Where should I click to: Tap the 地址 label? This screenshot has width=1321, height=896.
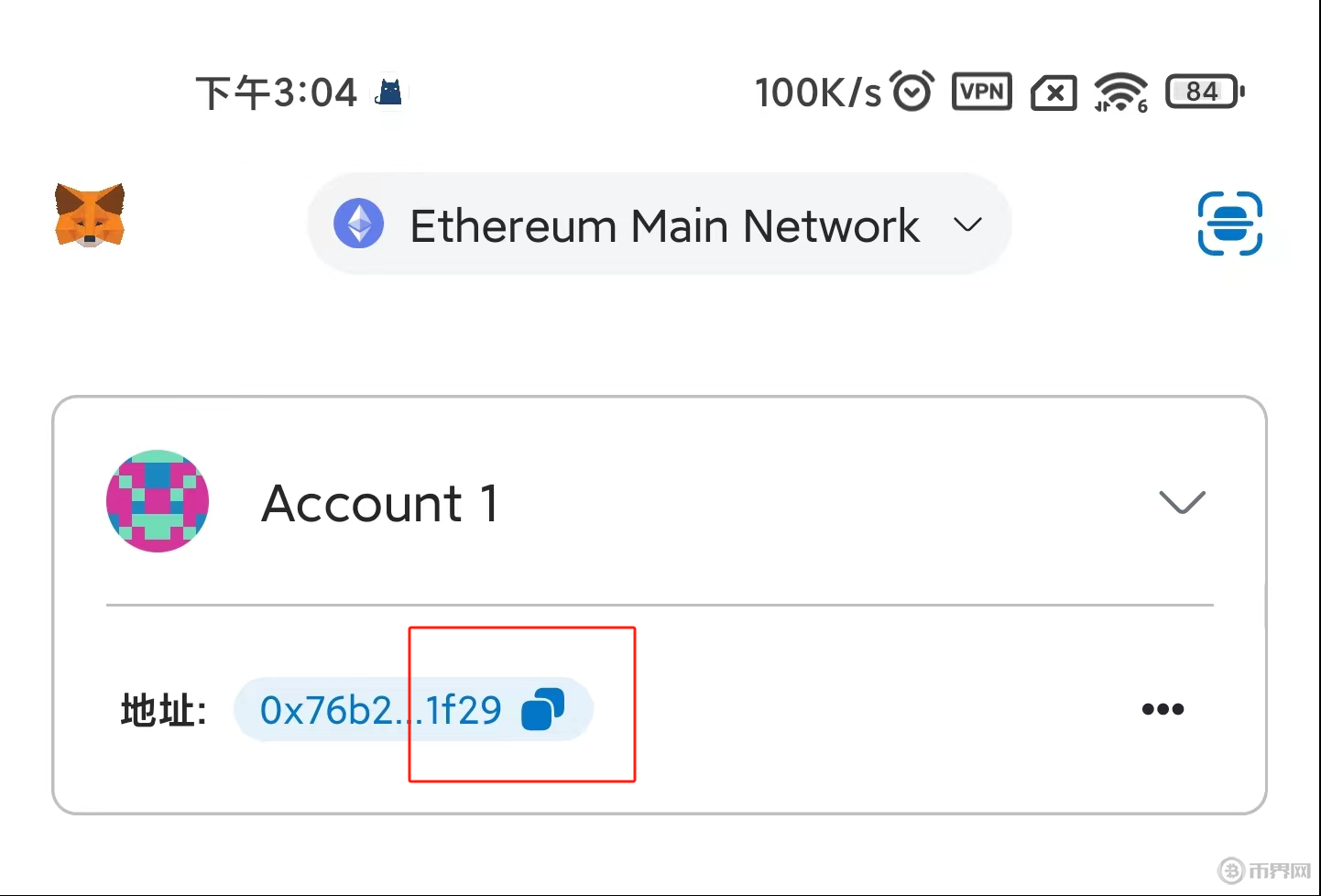[x=163, y=711]
